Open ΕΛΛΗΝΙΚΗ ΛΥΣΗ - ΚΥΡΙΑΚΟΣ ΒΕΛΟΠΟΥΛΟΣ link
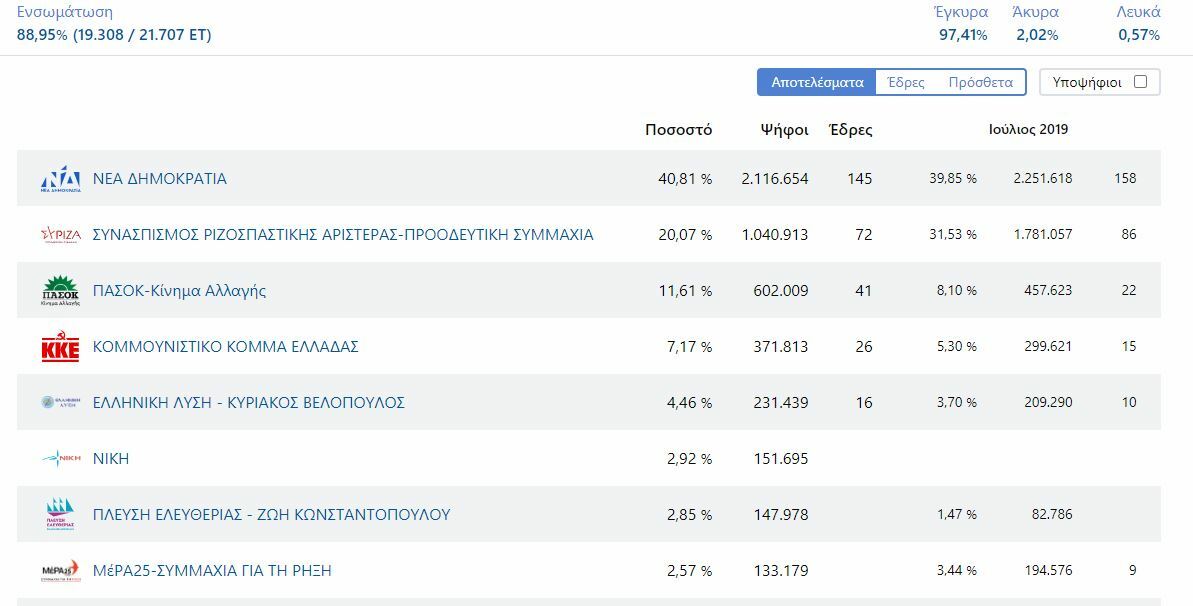Viewport: 1193px width, 606px height. [x=248, y=403]
